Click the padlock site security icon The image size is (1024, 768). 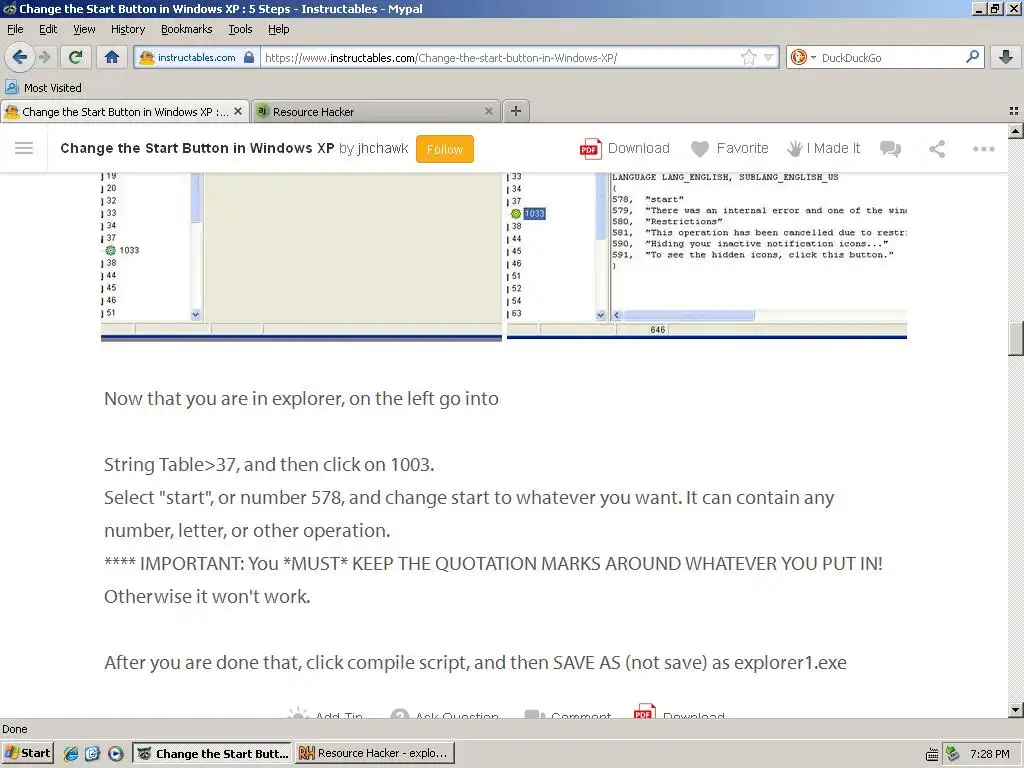pyautogui.click(x=249, y=57)
